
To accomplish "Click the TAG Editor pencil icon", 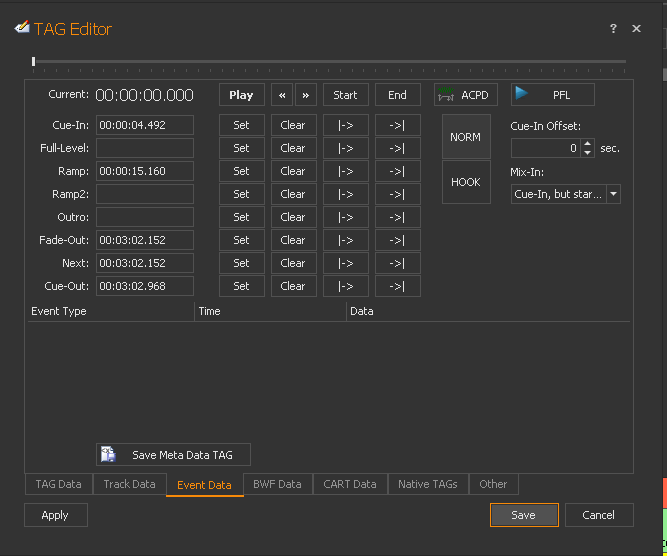I will (x=22, y=27).
